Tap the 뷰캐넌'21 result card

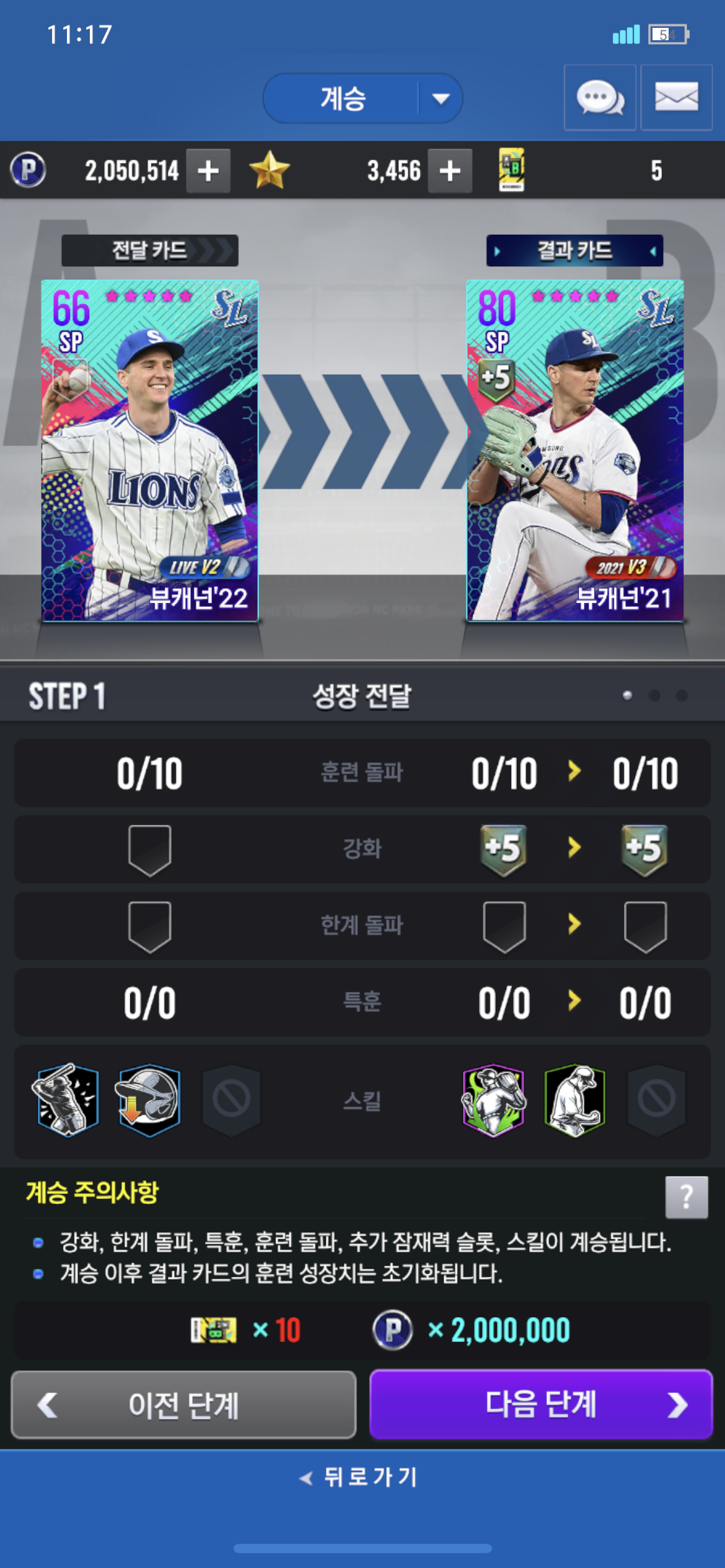tap(575, 450)
